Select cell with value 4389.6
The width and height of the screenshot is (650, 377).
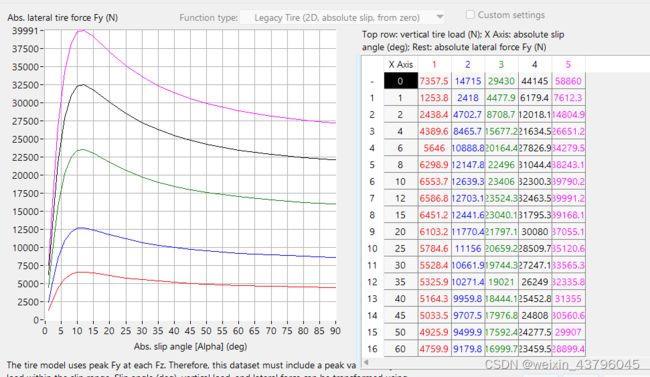434,131
